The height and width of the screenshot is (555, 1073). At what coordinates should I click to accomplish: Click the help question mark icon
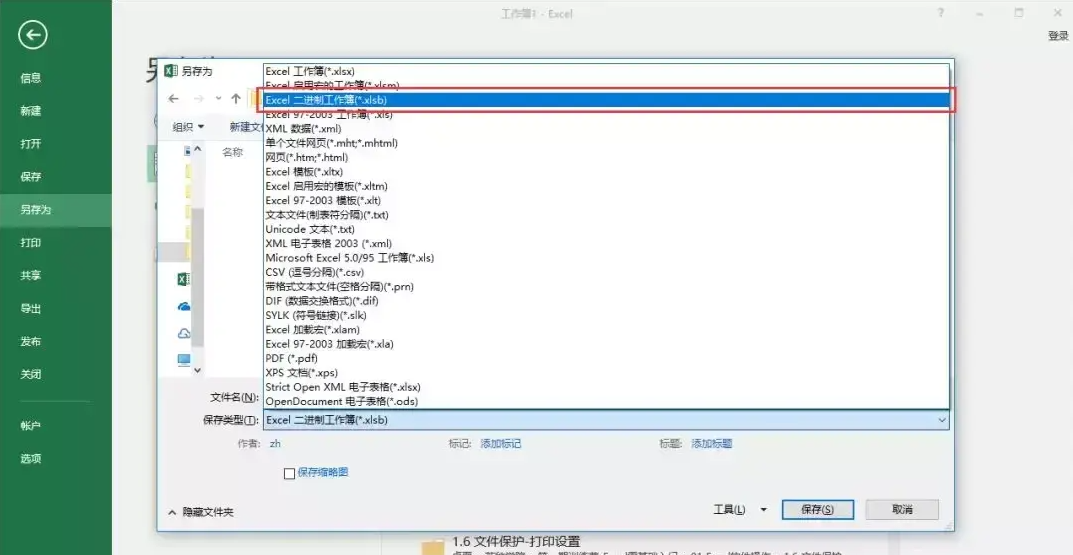(942, 13)
